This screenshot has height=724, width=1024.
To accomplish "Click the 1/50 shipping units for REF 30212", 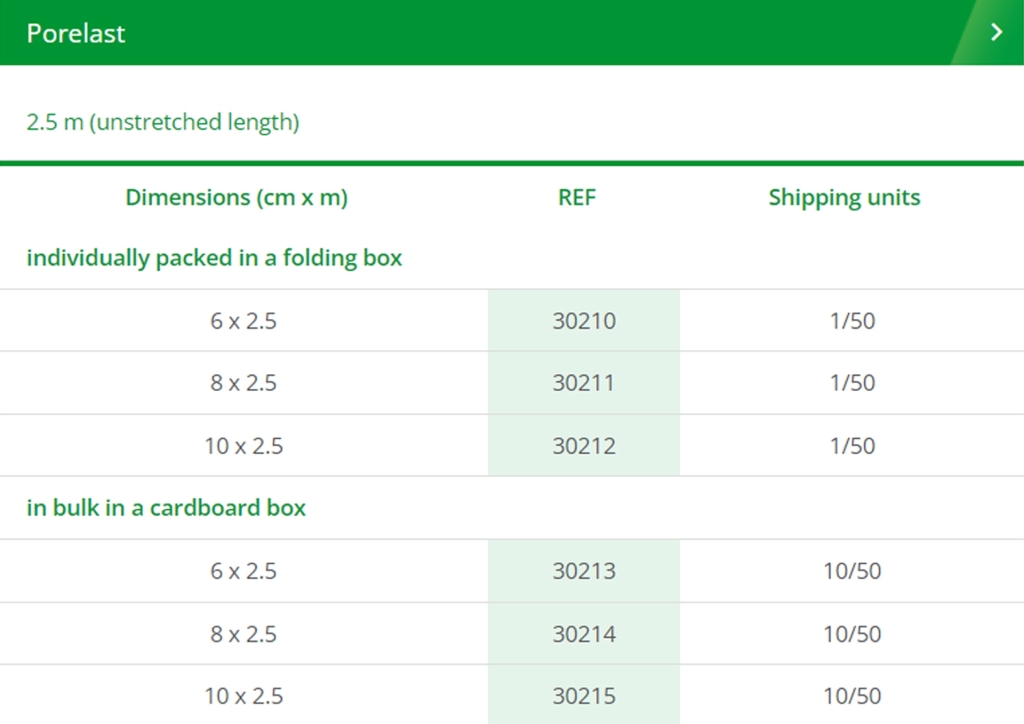I will click(852, 446).
